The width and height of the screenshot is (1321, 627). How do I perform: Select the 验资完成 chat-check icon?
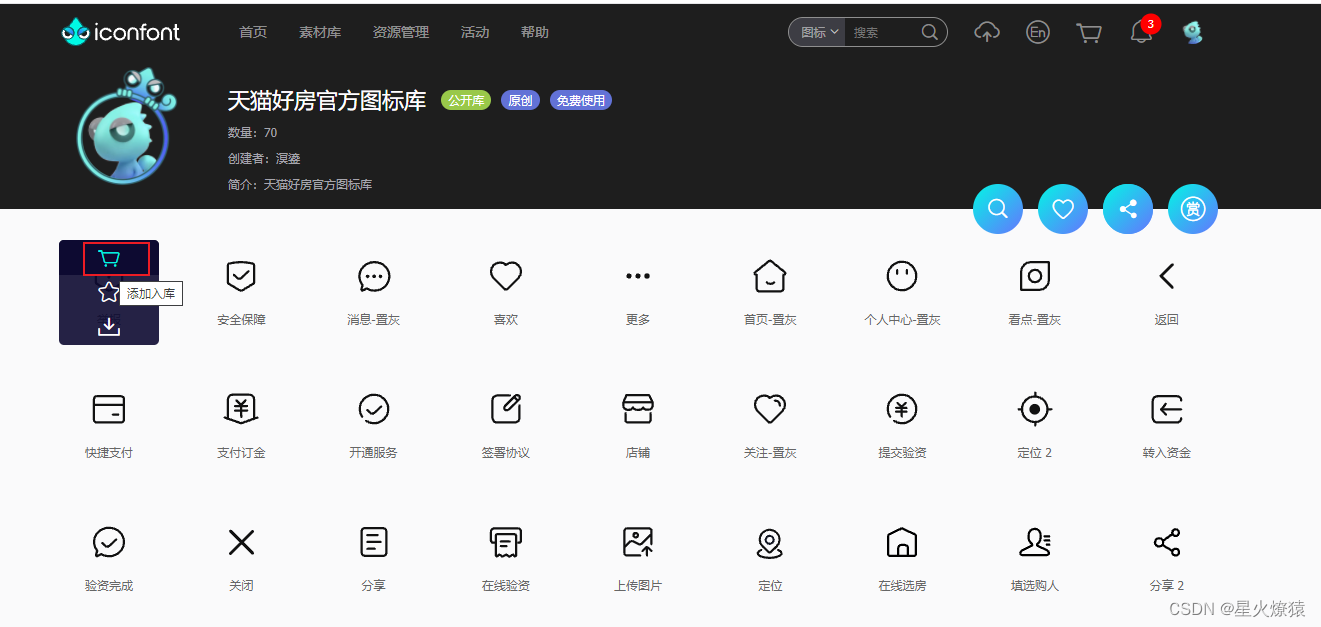click(109, 542)
